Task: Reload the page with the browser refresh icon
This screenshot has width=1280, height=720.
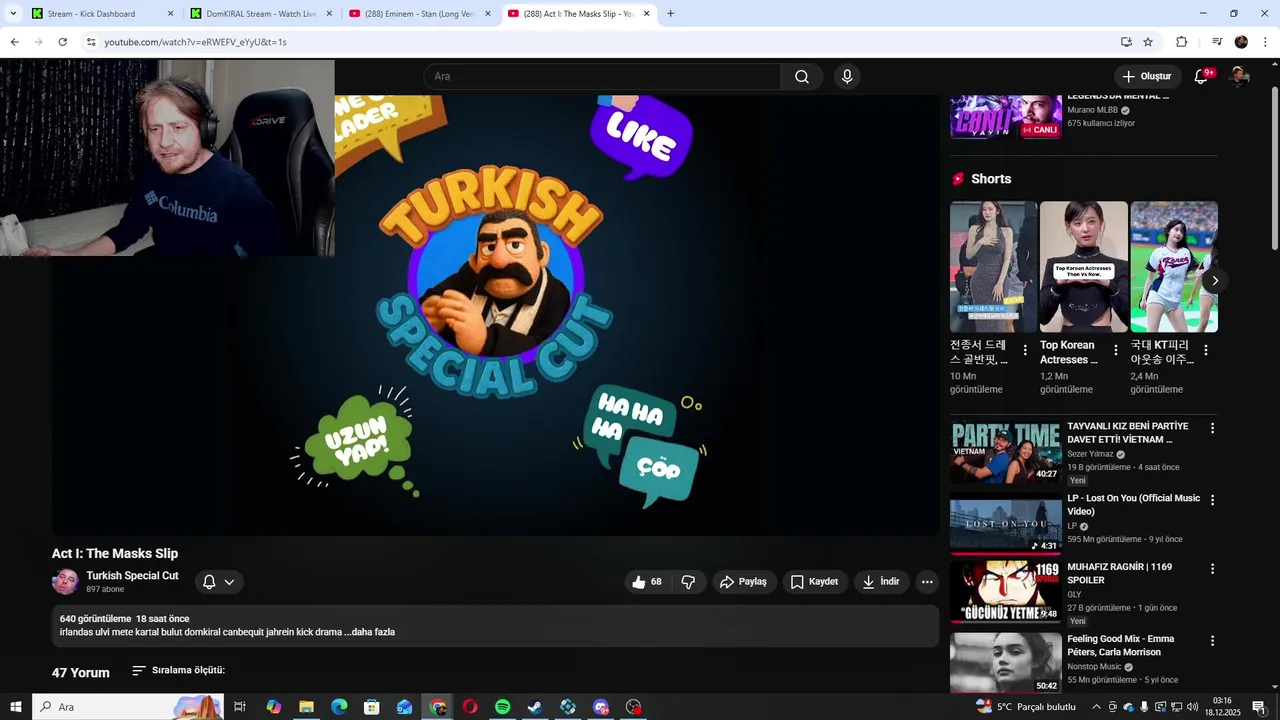Action: point(62,42)
